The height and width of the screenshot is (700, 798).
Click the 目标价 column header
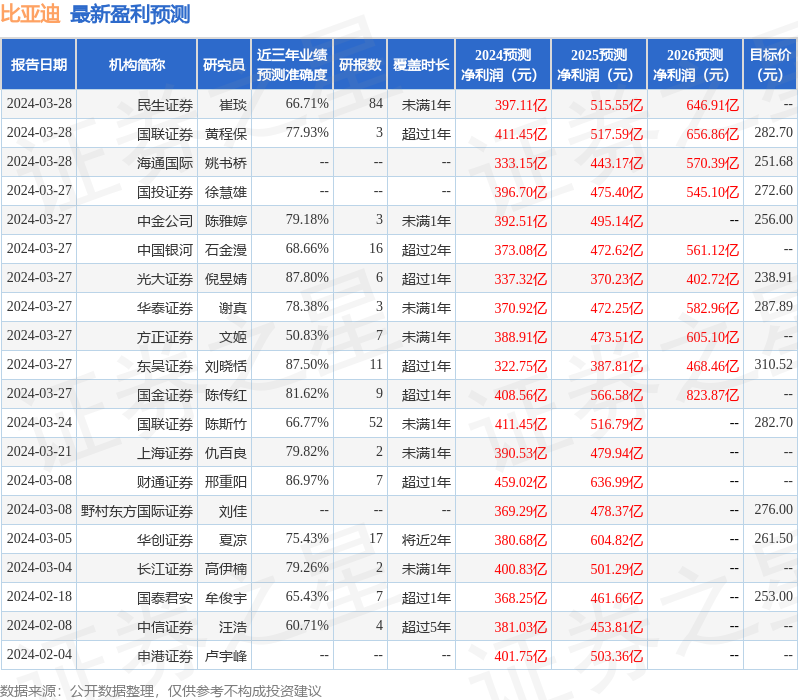771,64
